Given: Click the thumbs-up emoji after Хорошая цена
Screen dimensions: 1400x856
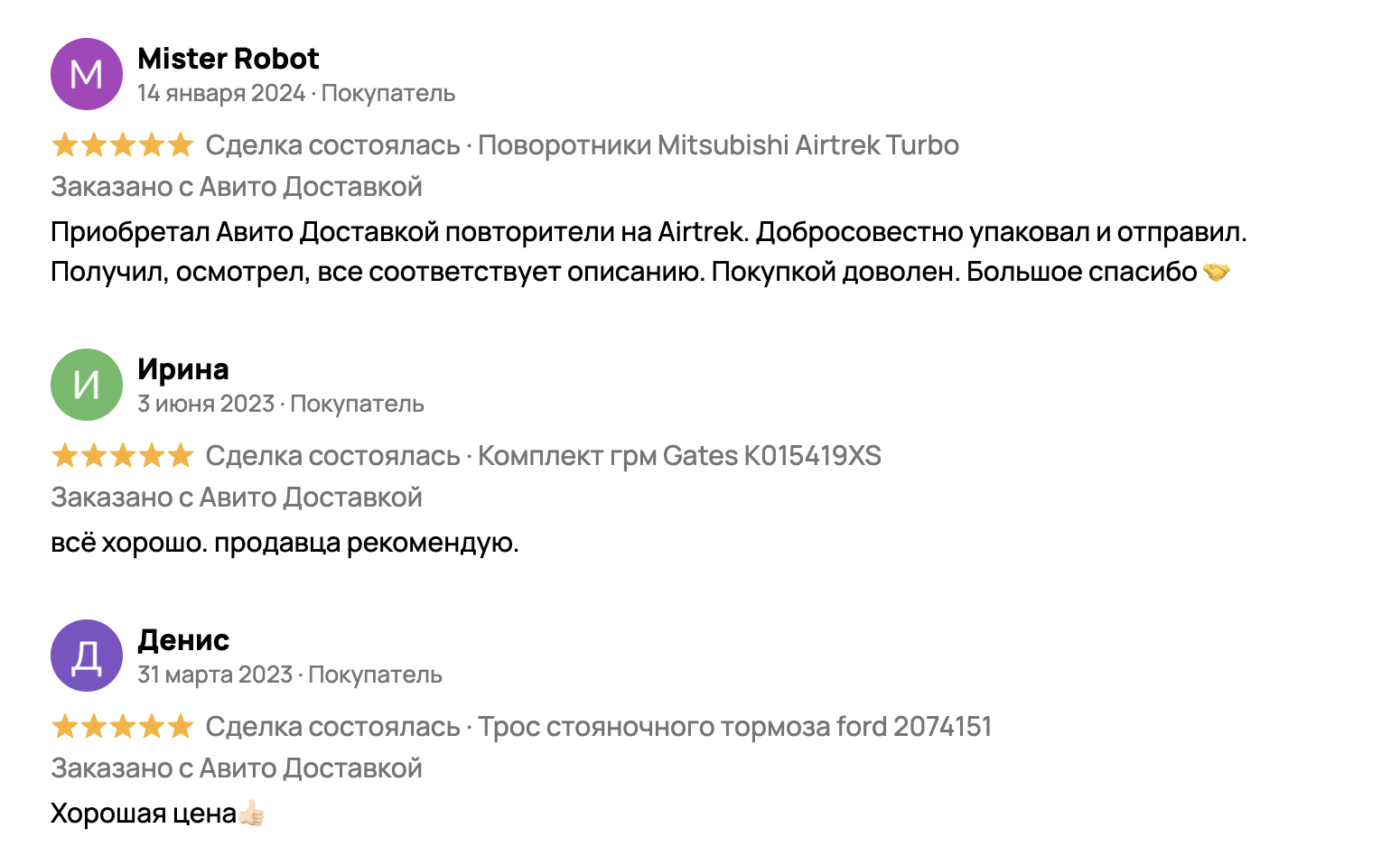Looking at the screenshot, I should coord(252,814).
